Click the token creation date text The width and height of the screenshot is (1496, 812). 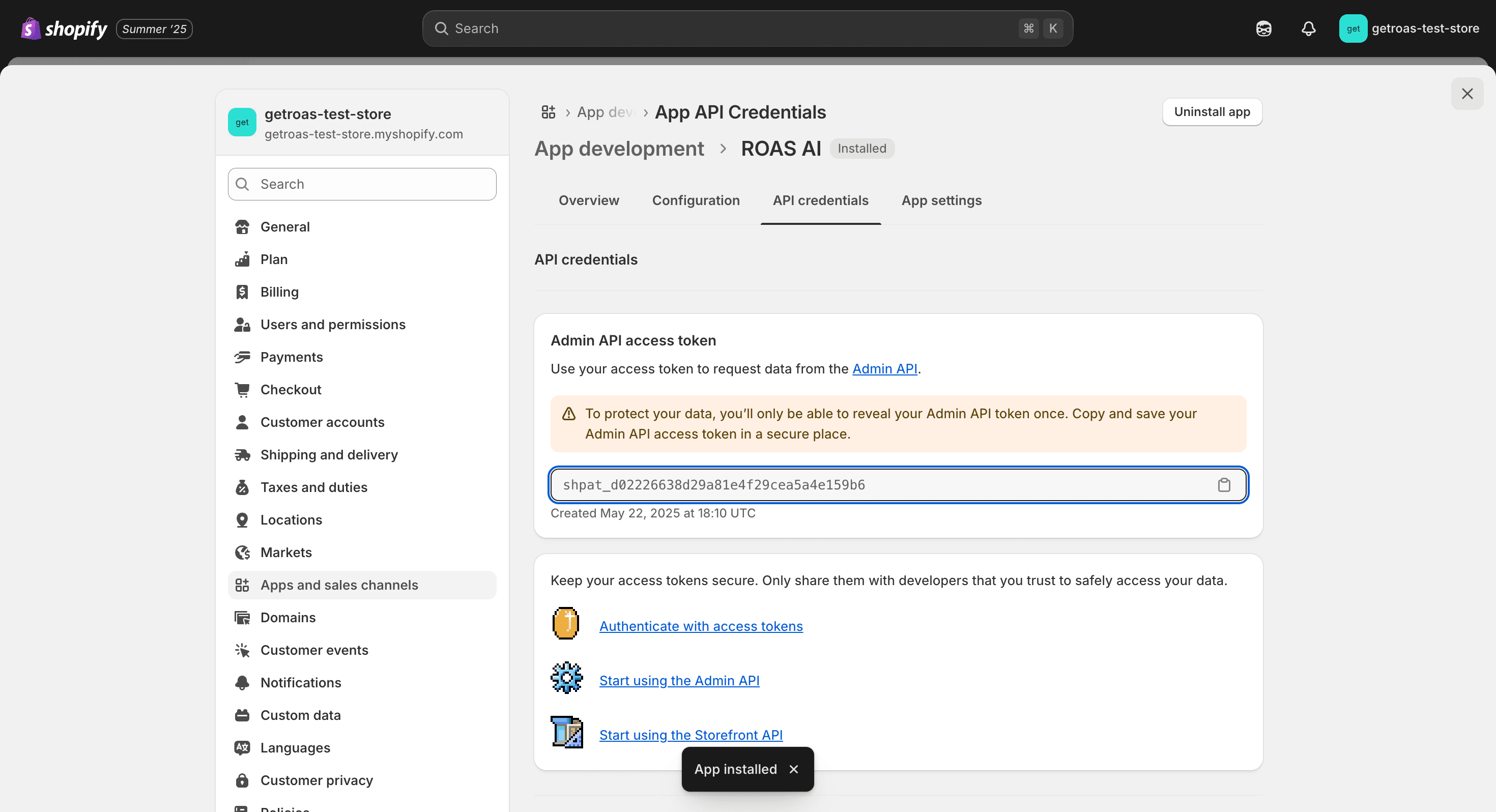pyautogui.click(x=653, y=513)
